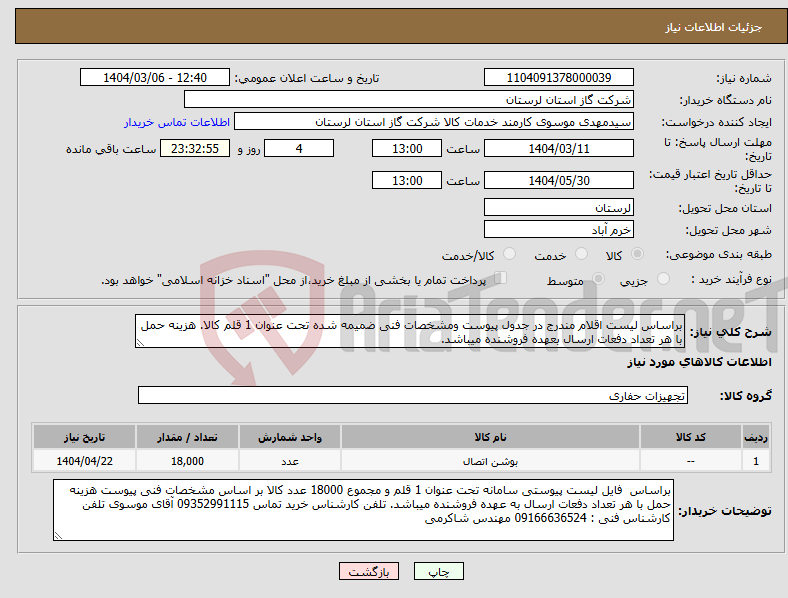Click price validity time field 13:00

407,180
